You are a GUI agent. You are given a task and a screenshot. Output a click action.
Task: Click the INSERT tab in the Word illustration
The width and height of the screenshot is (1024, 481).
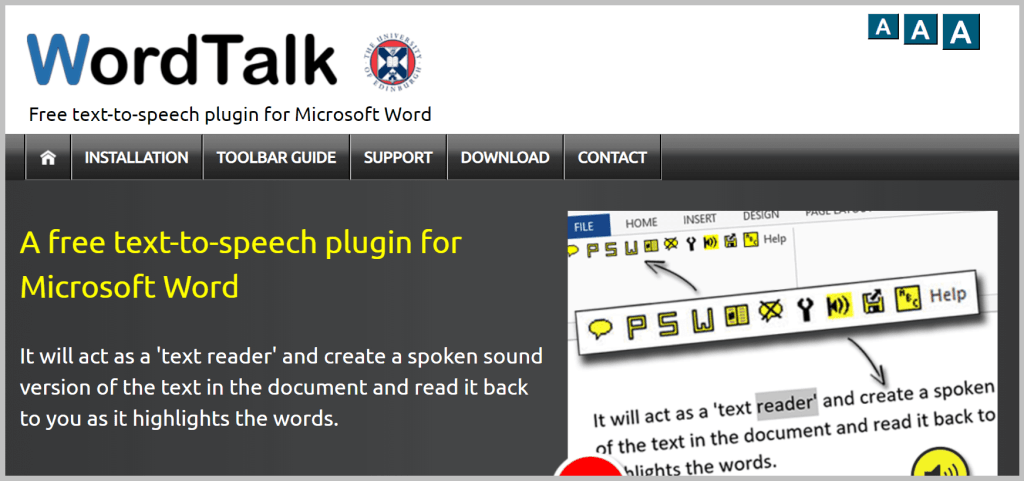699,219
